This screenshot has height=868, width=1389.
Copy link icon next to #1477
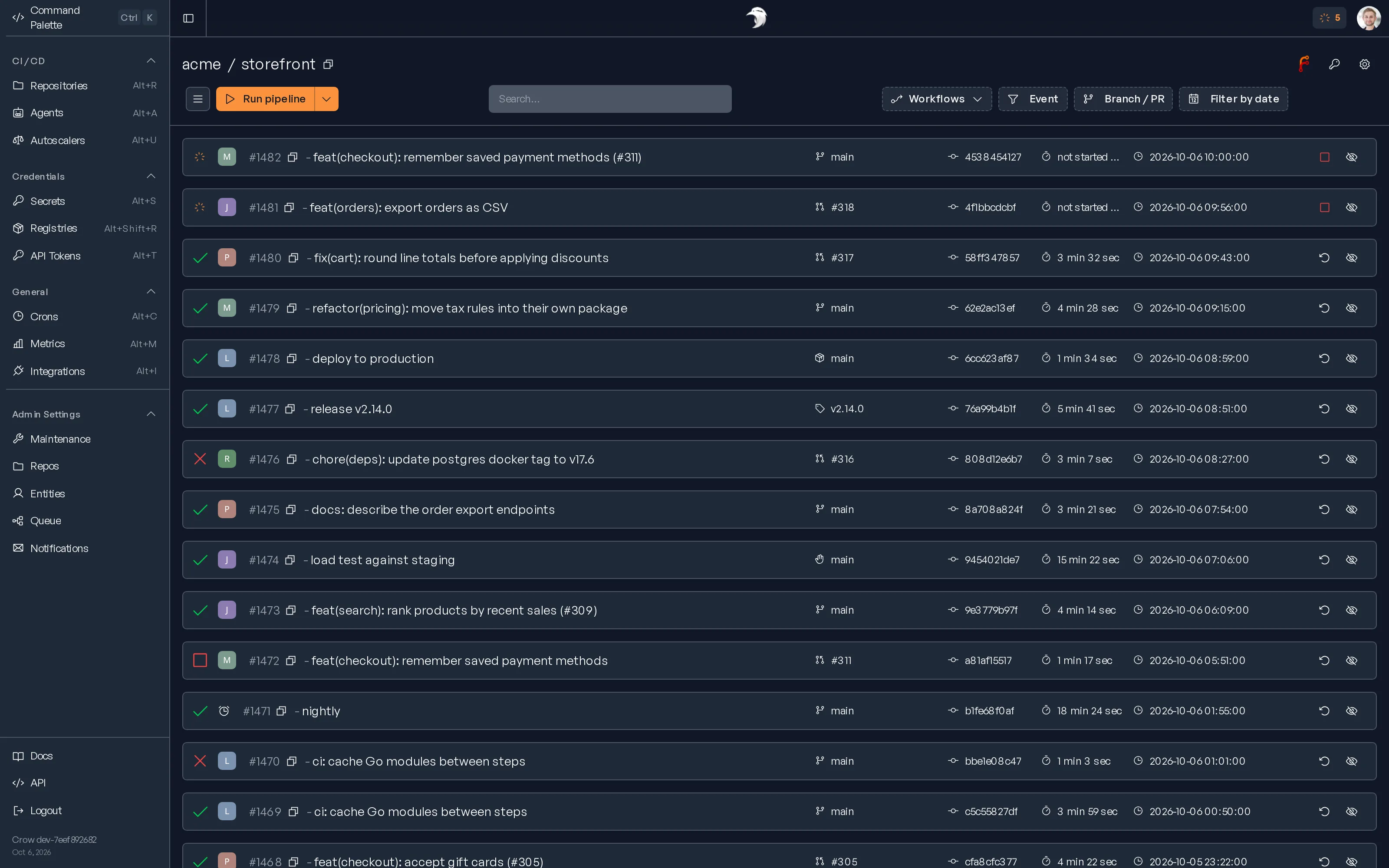(290, 409)
